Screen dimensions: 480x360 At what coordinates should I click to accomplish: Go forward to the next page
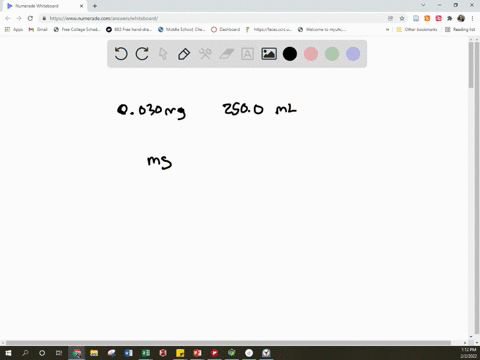pyautogui.click(x=19, y=18)
